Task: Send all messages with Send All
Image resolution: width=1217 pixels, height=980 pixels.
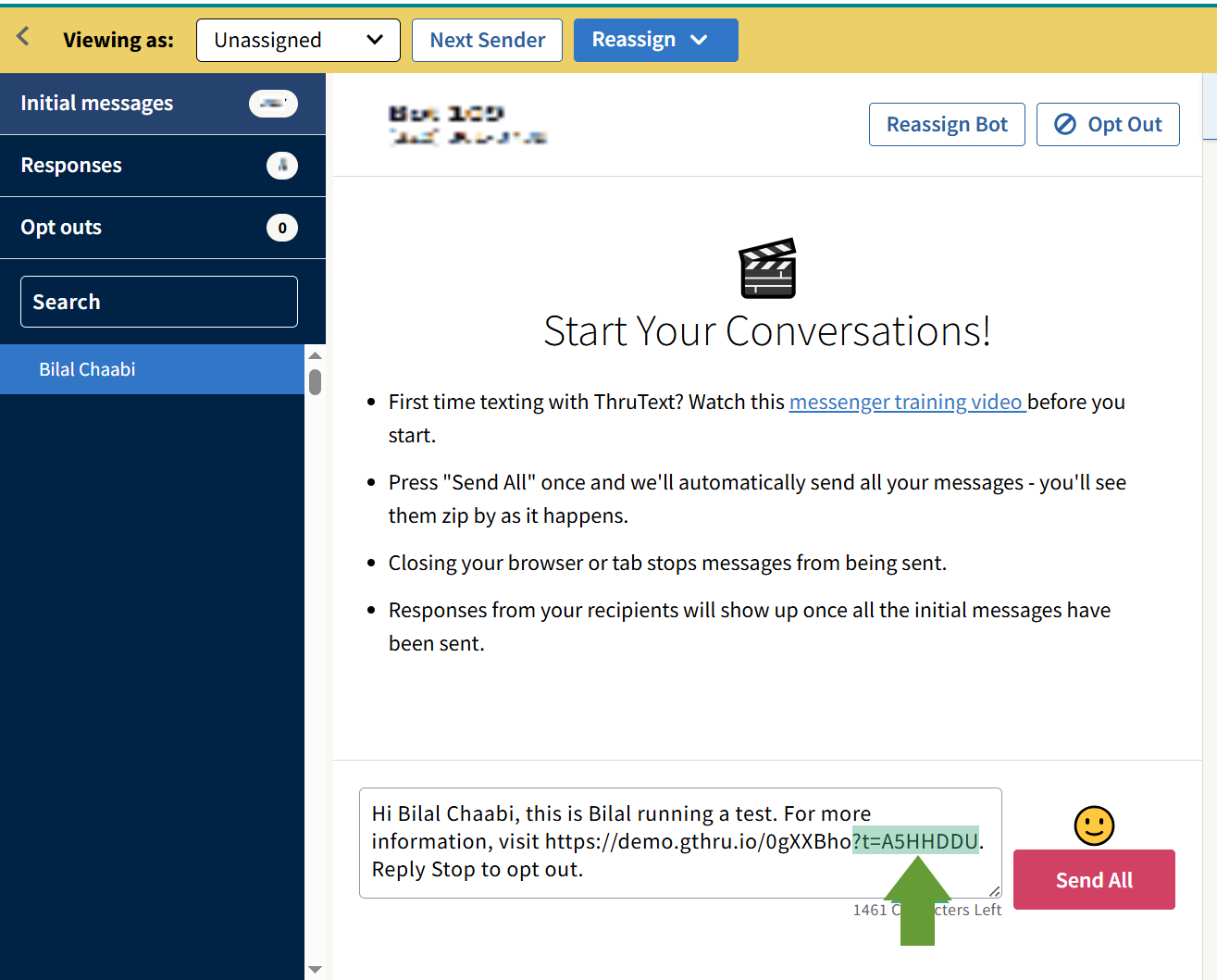Action: pyautogui.click(x=1094, y=879)
